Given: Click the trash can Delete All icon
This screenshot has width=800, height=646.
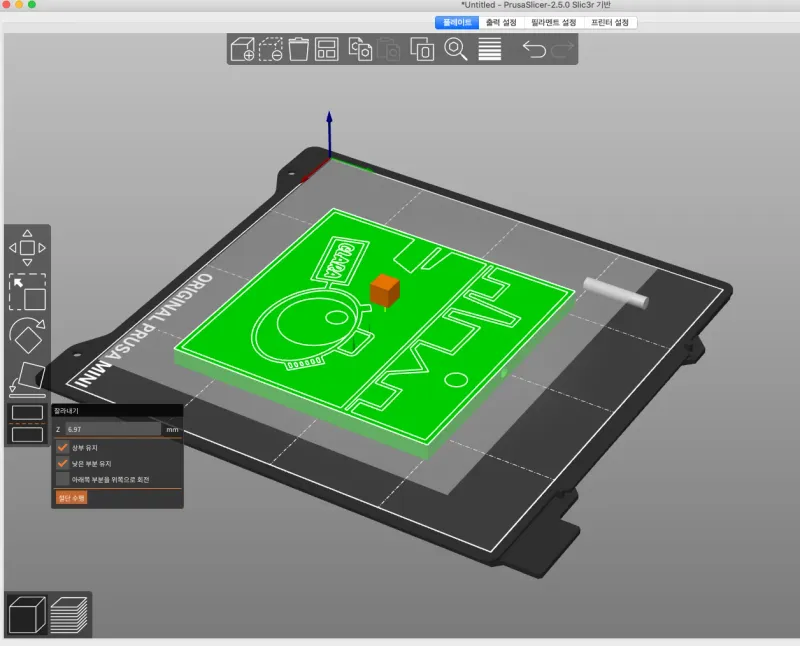Looking at the screenshot, I should pos(298,49).
